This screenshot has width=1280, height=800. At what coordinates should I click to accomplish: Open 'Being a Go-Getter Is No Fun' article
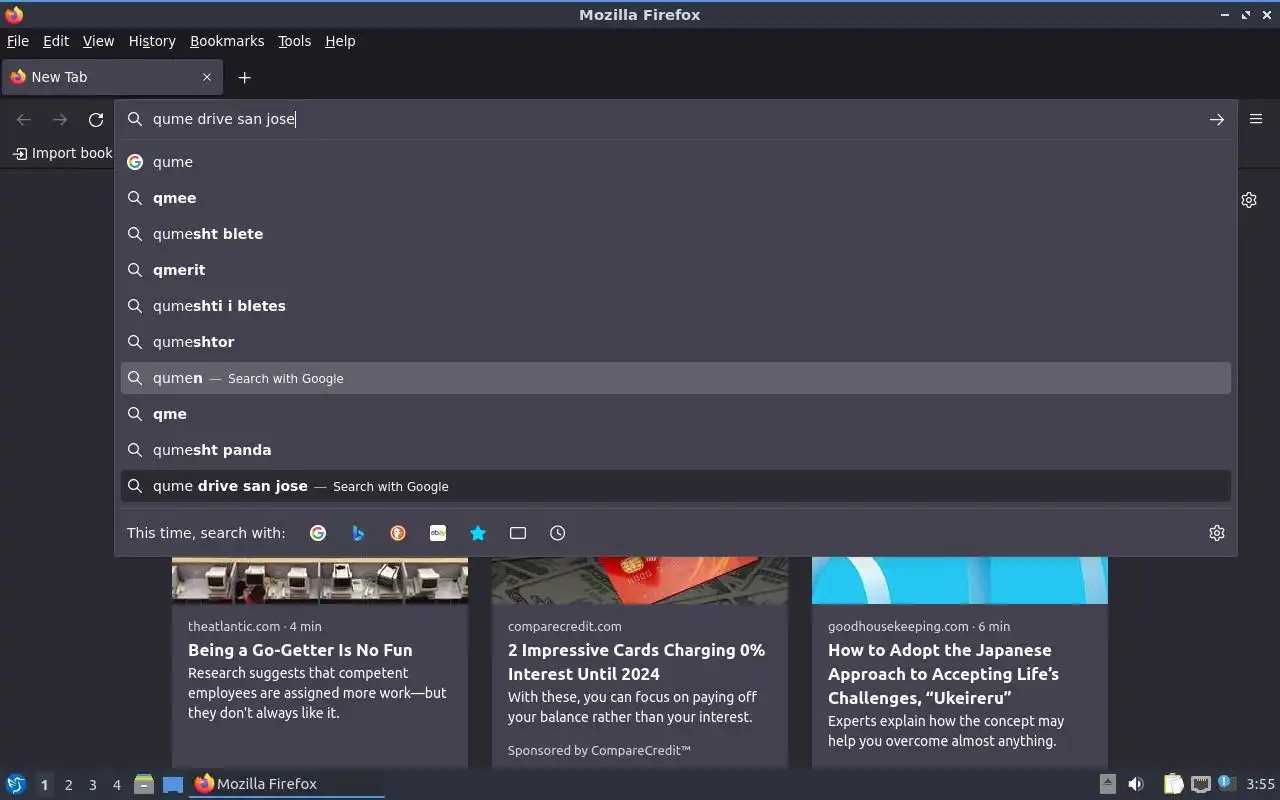pyautogui.click(x=300, y=650)
